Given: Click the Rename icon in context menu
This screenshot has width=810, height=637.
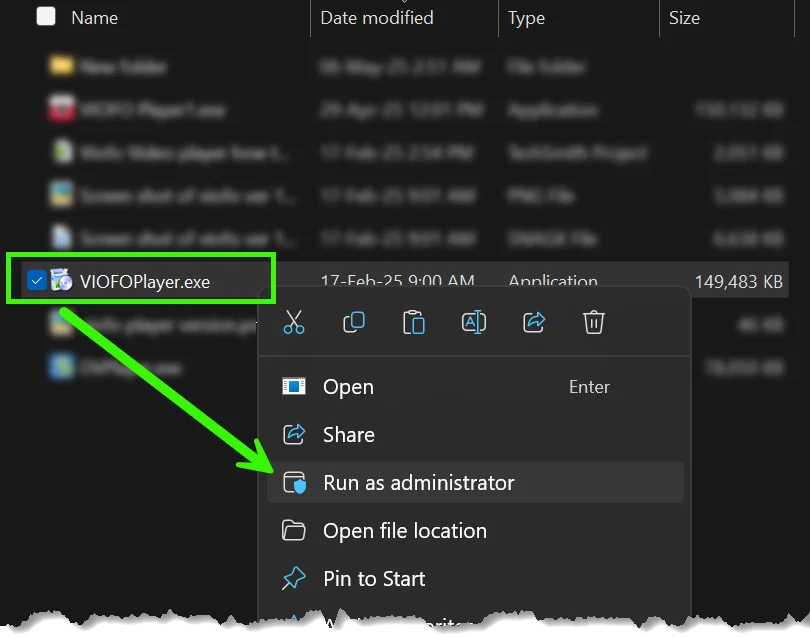Looking at the screenshot, I should click(474, 322).
